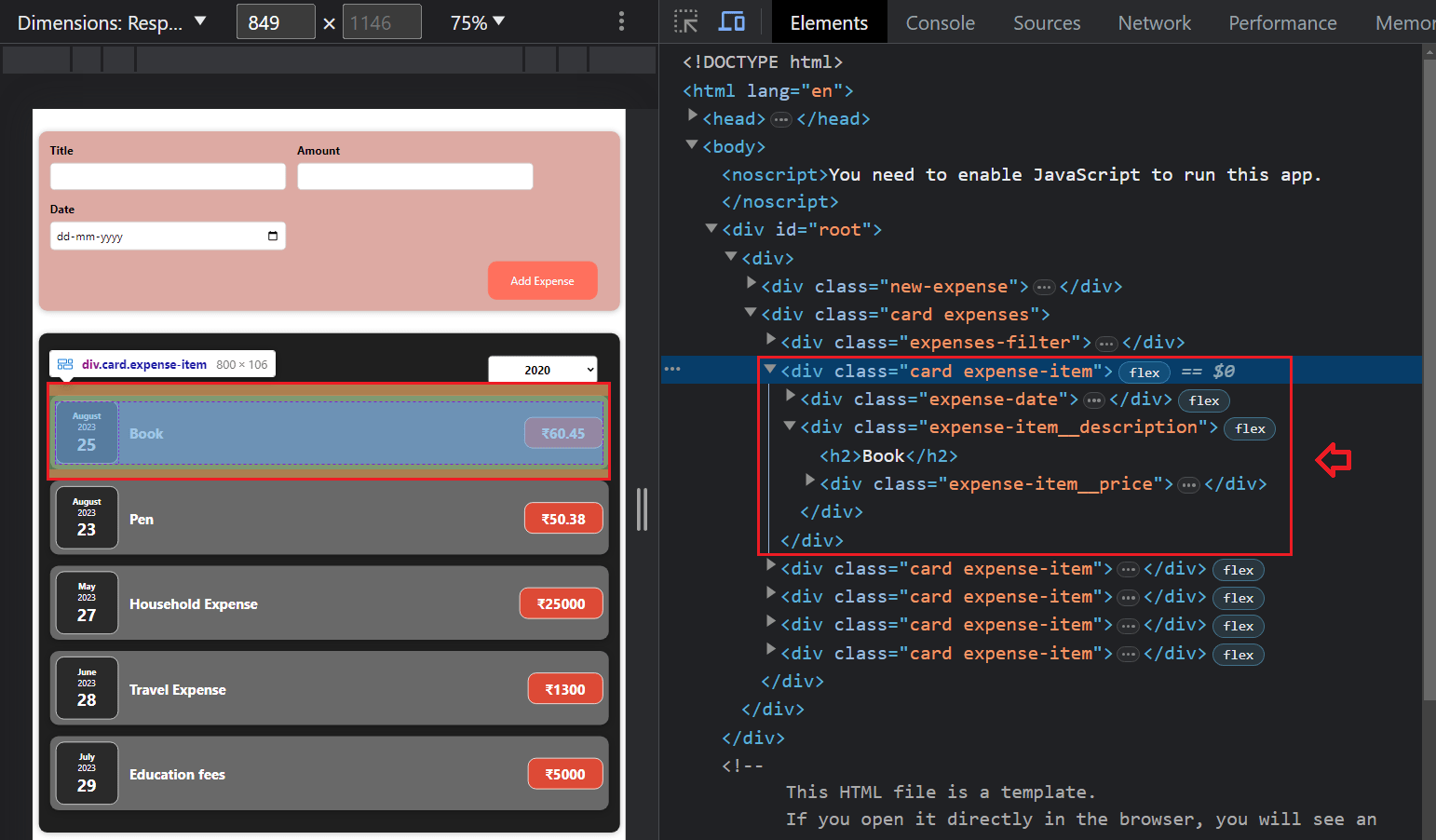The width and height of the screenshot is (1436, 840).
Task: Select the inspect element cursor icon
Action: click(686, 21)
